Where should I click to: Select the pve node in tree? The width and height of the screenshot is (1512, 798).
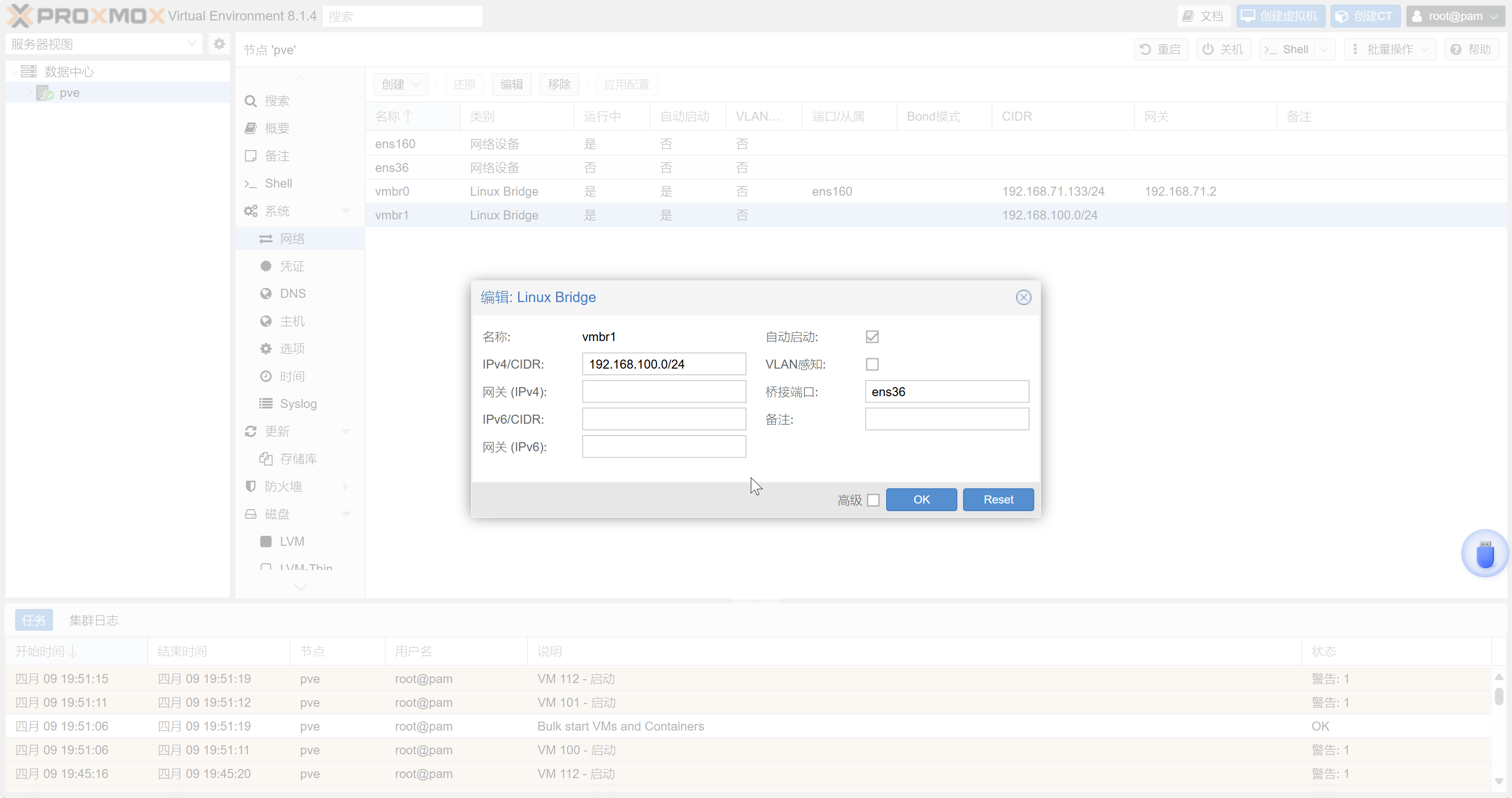pyautogui.click(x=69, y=93)
